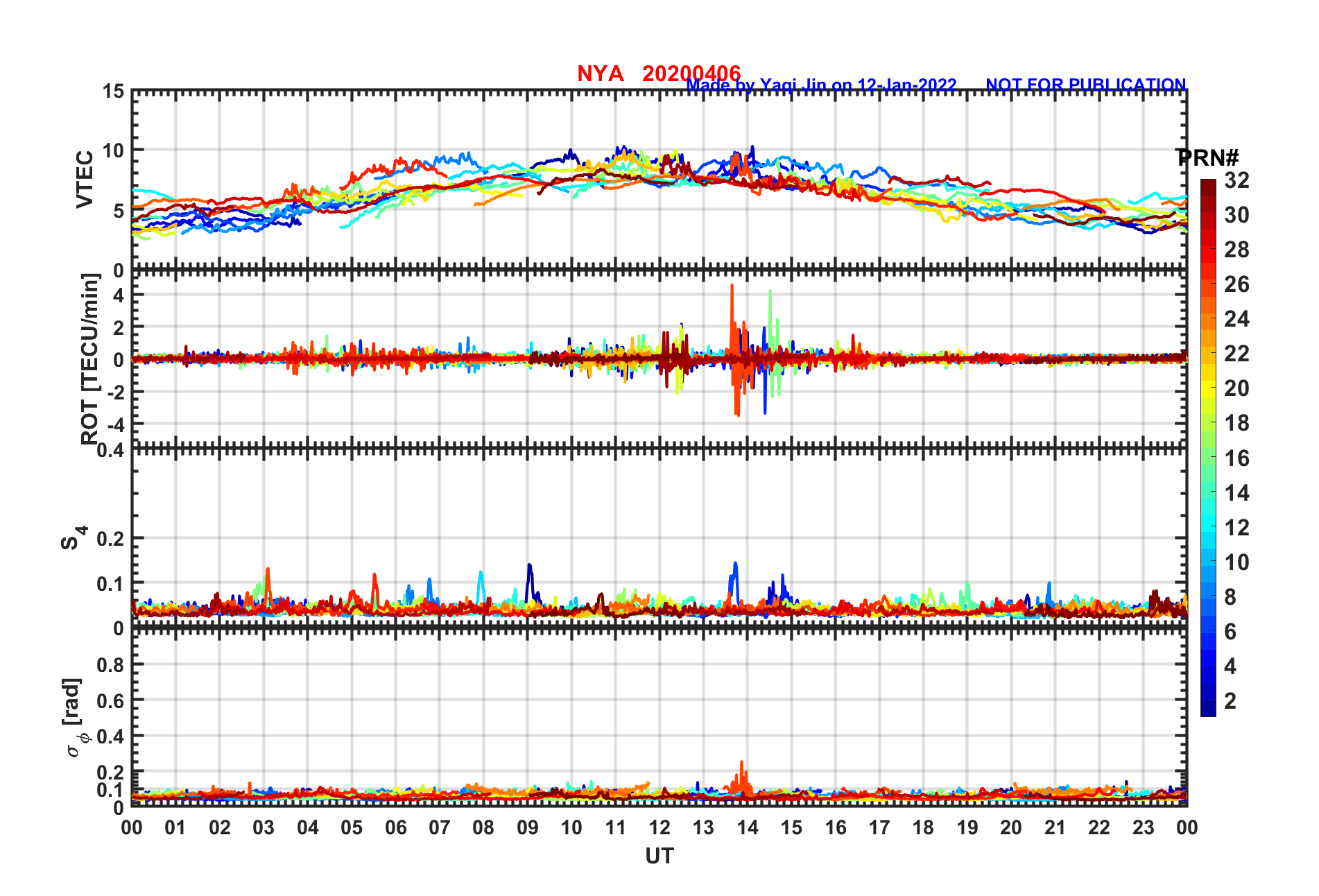
Task: Click the S4 axis tick 0.1
Action: coord(111,584)
